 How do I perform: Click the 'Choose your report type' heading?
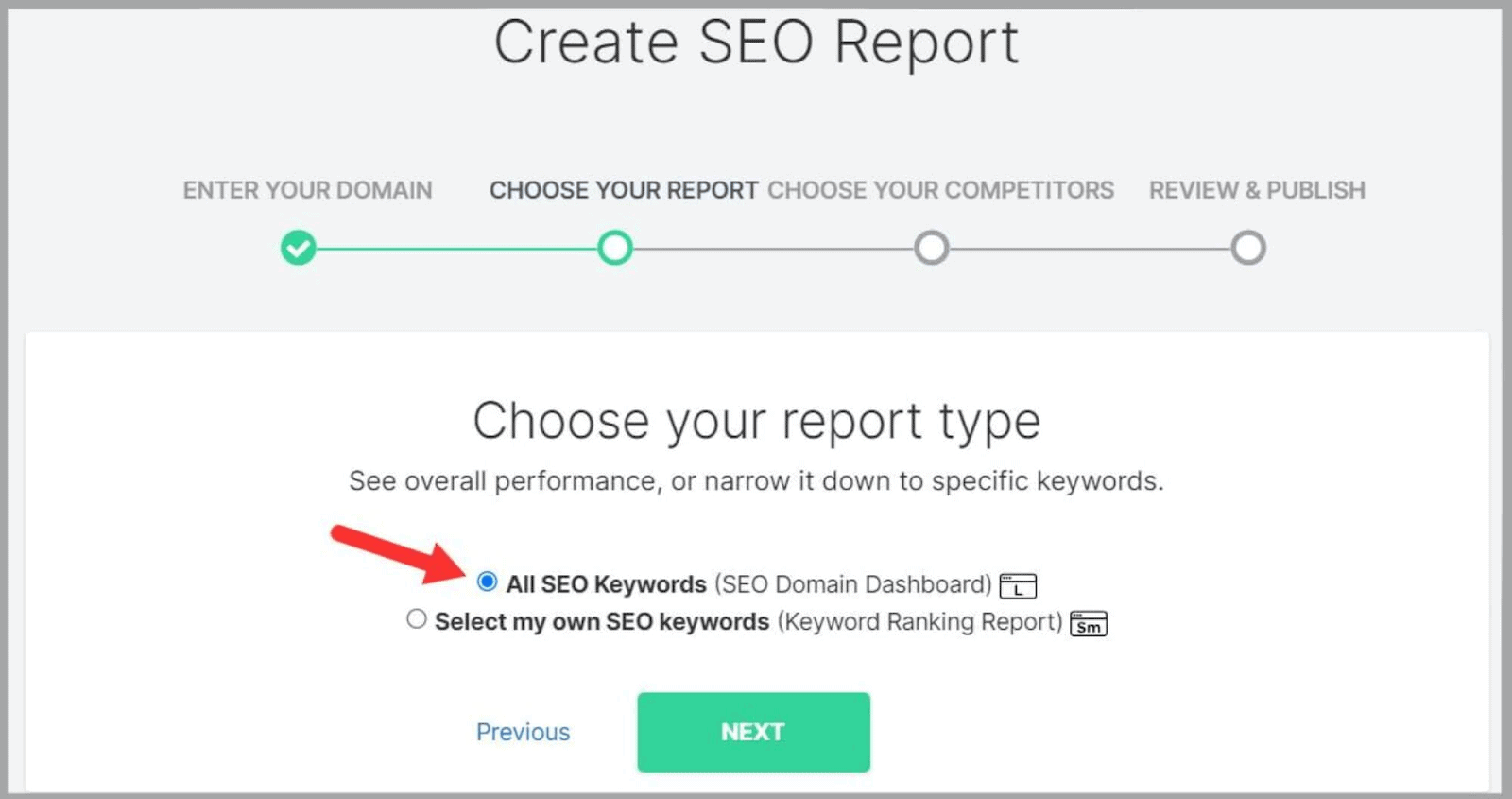pyautogui.click(x=756, y=421)
